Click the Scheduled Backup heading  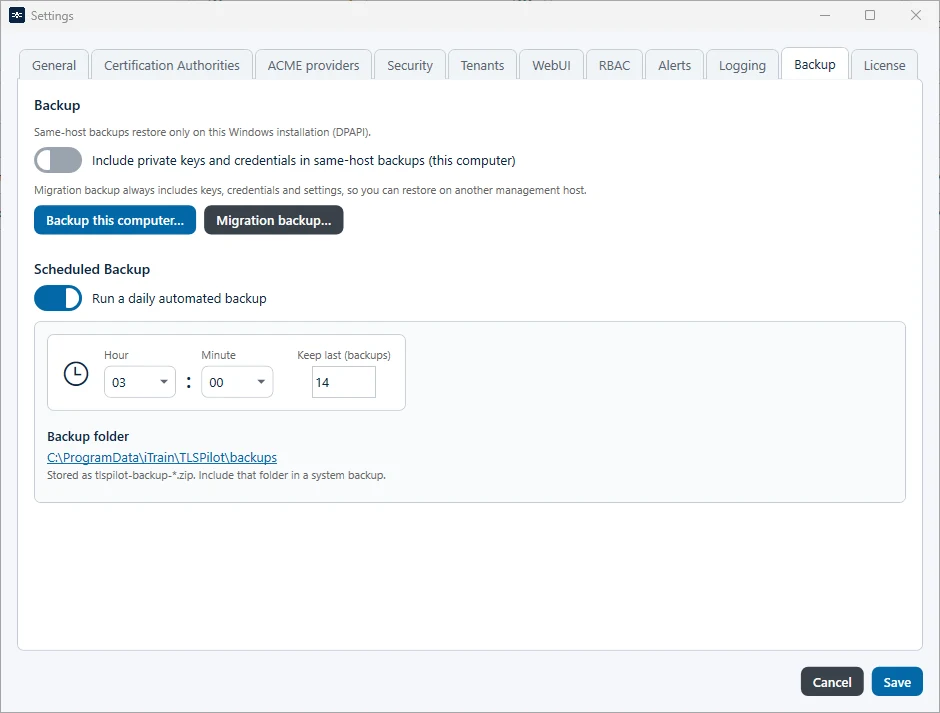pos(92,269)
